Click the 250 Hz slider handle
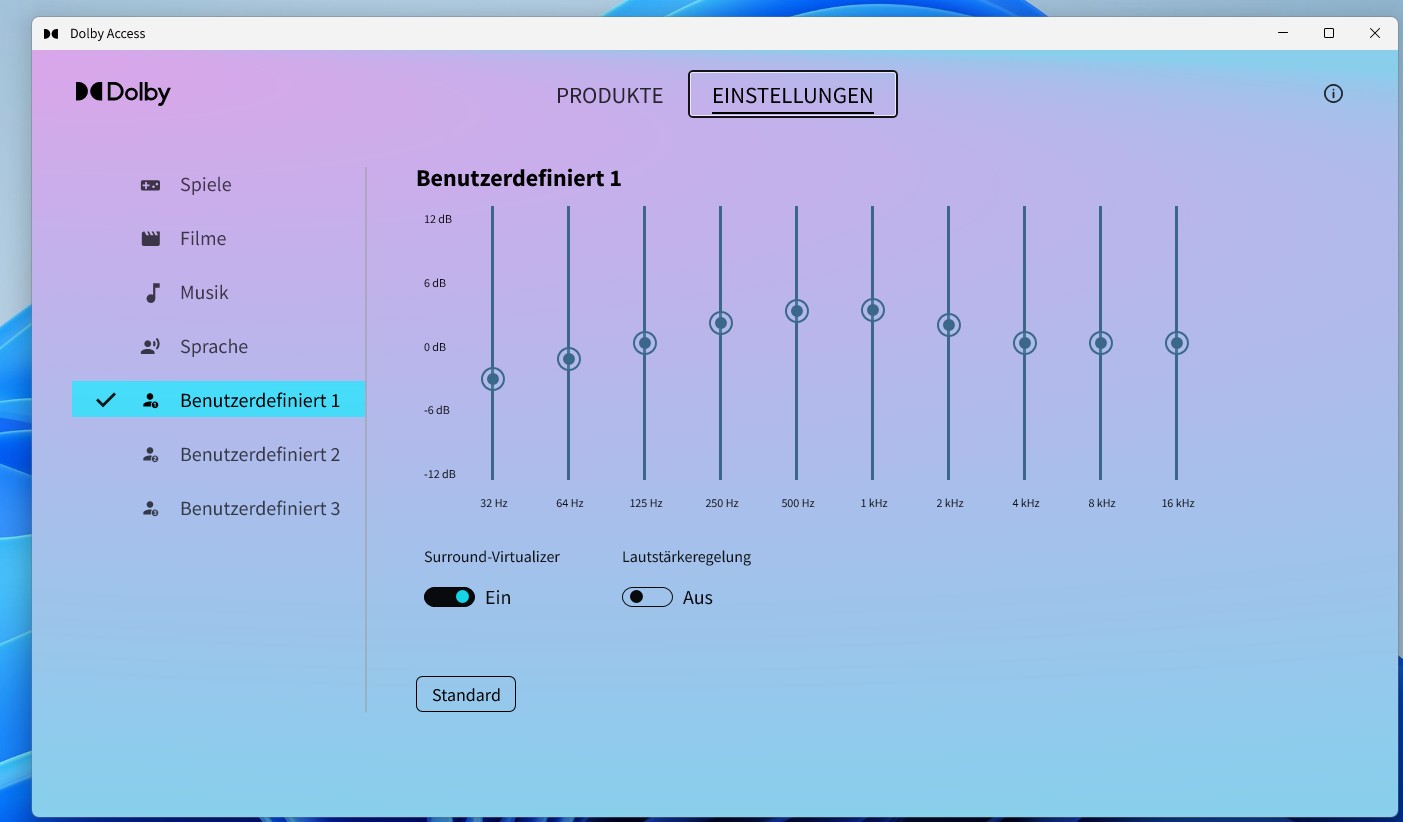This screenshot has width=1403, height=822. 720,323
